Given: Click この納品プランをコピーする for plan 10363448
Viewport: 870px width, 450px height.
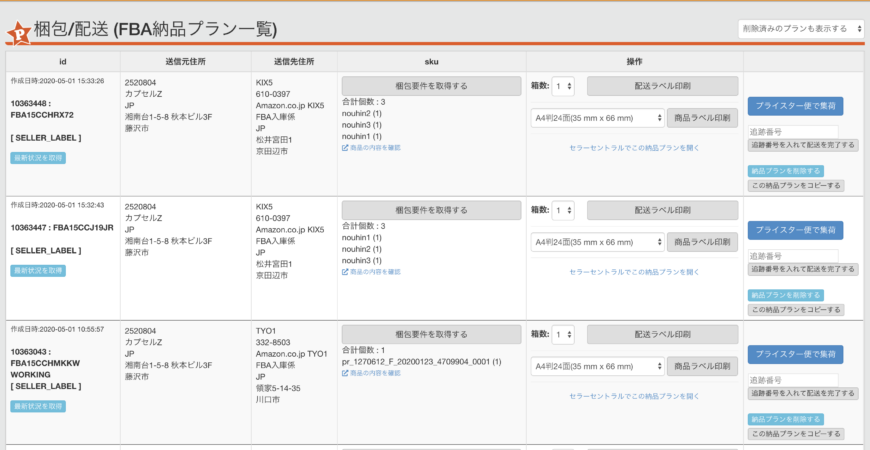Looking at the screenshot, I should click(796, 185).
